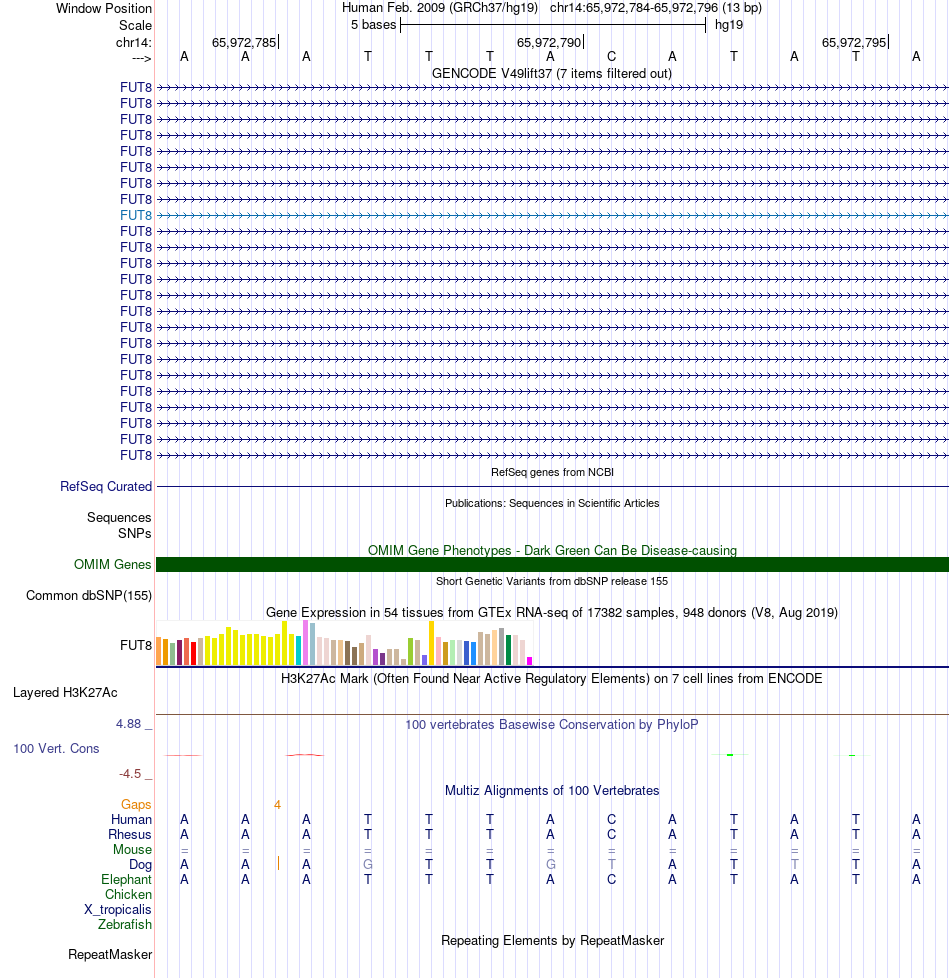Click the 'Elephant' alignment row label
Screen dimensions: 950x978
[127, 879]
